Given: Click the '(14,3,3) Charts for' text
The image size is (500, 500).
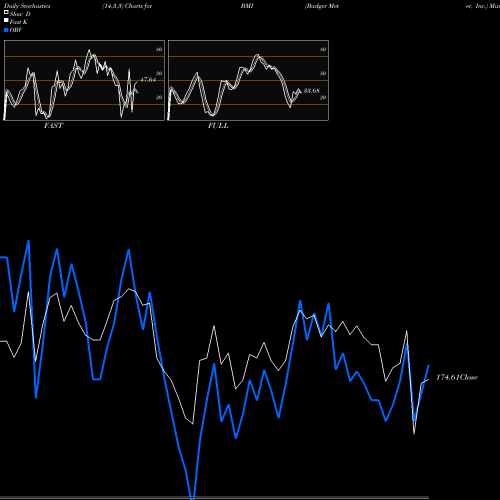Looking at the screenshot, I should click(127, 6).
